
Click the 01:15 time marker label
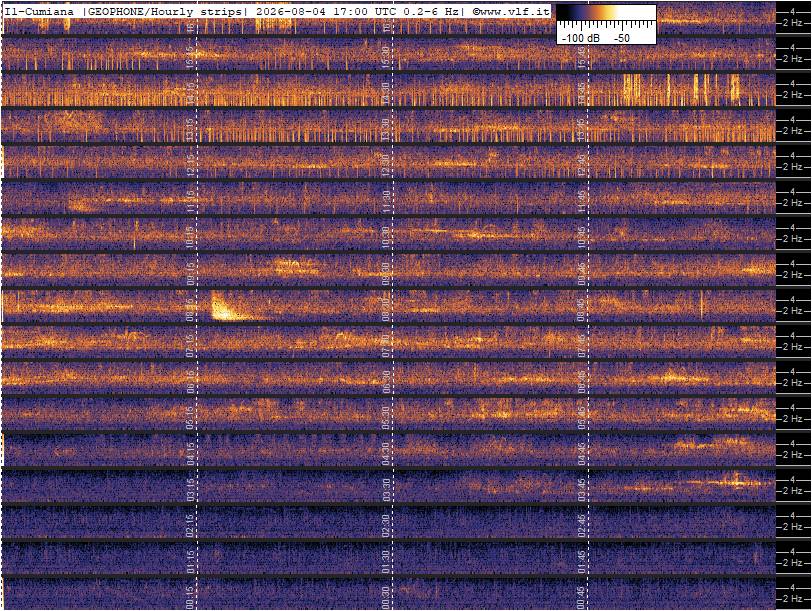click(191, 562)
